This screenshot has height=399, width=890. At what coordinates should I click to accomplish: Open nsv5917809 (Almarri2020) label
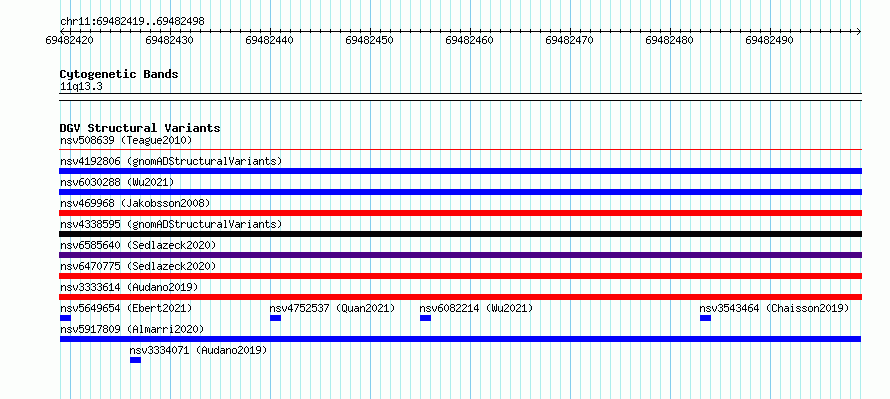point(132,329)
